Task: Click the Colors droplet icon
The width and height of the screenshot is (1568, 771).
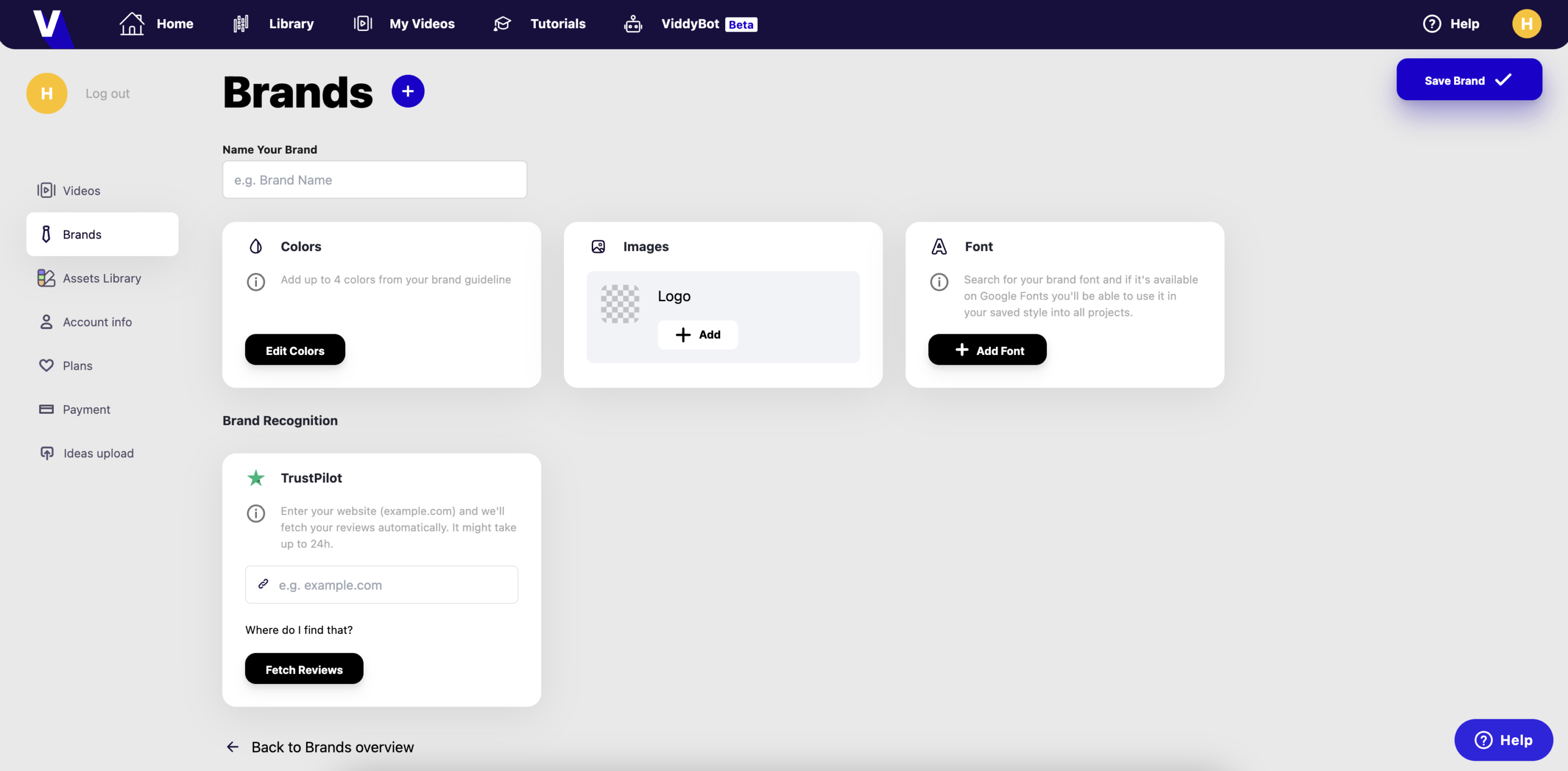Action: pos(256,247)
